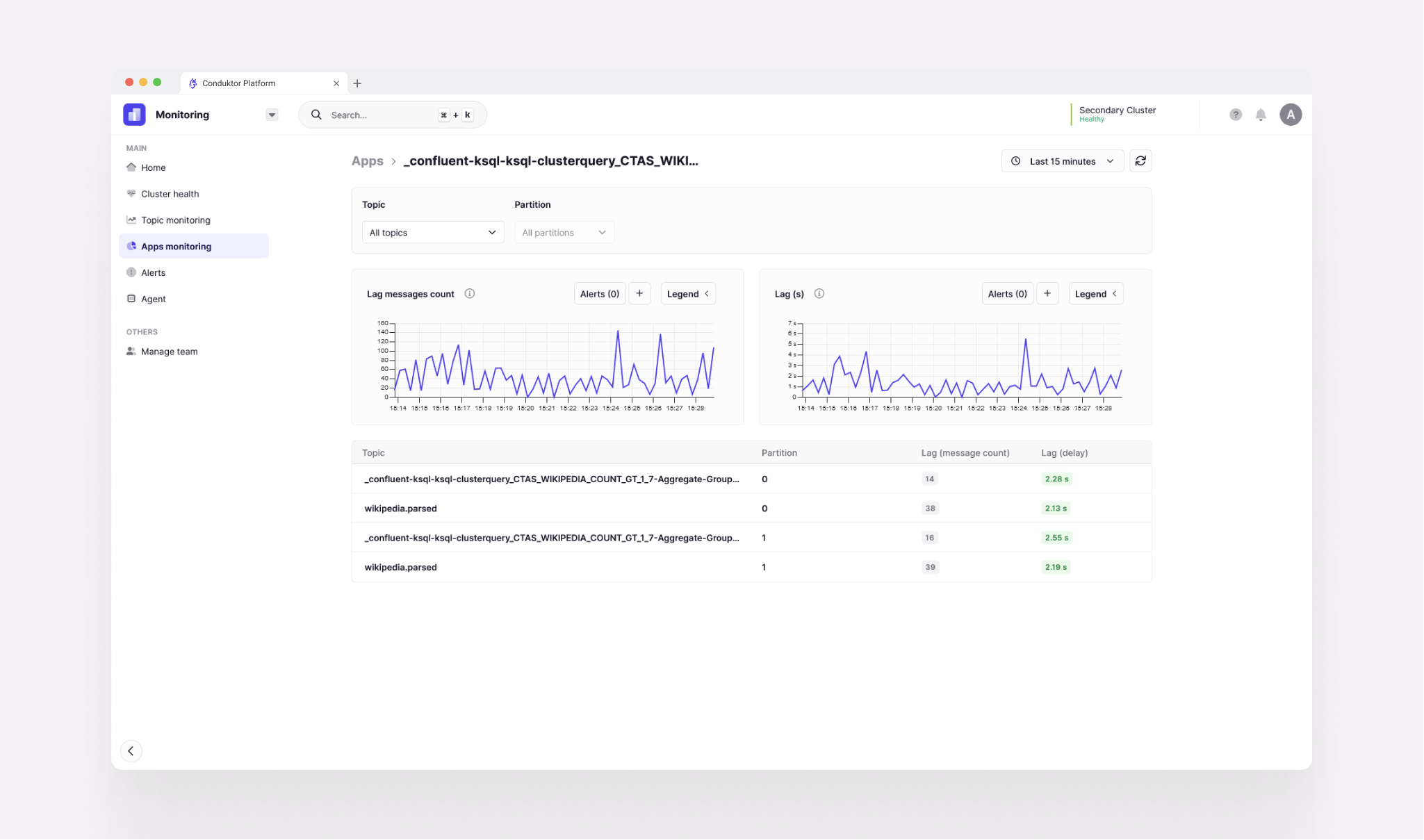Image resolution: width=1424 pixels, height=840 pixels.
Task: Add an alert on the Lag (s) chart
Action: [x=1047, y=294]
